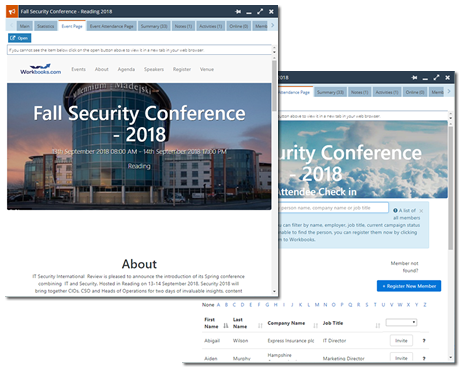Invite Aiden Murphy
The image size is (467, 372).
(401, 358)
